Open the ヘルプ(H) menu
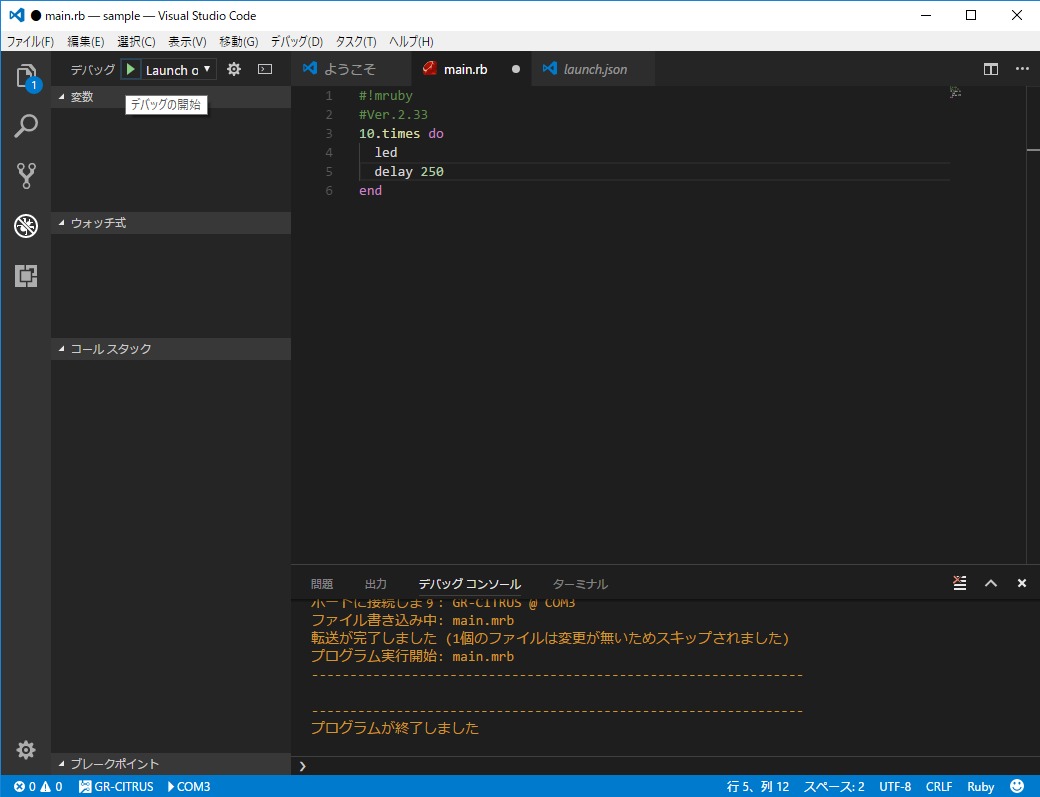This screenshot has height=797, width=1040. (x=411, y=41)
